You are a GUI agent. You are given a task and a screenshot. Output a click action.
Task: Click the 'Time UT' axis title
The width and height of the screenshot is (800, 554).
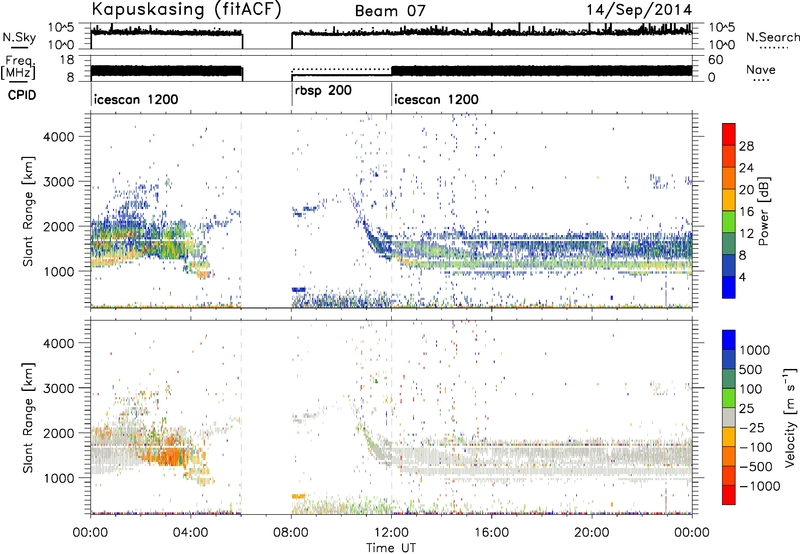[x=391, y=548]
